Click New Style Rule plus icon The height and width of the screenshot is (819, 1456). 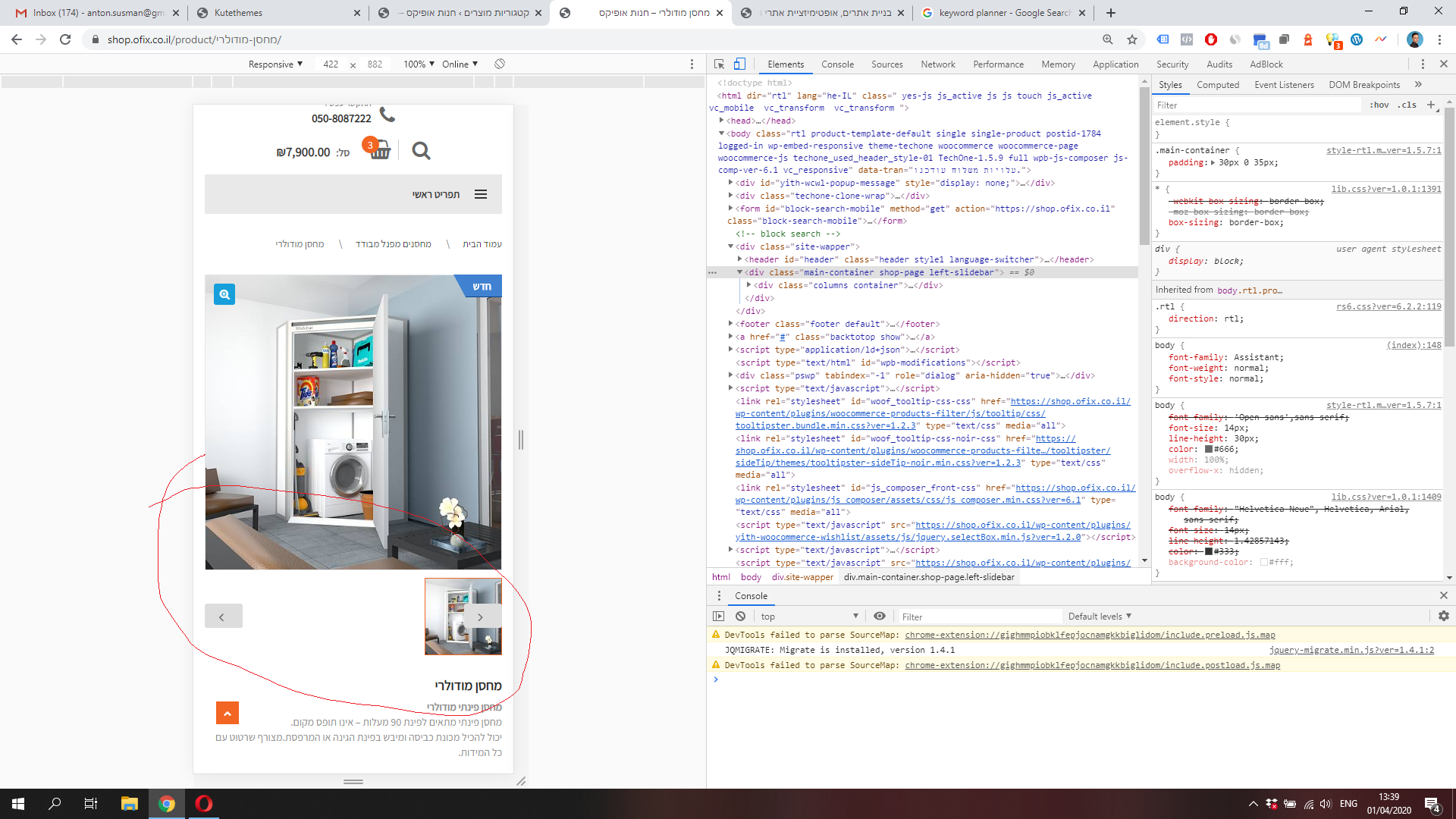pos(1431,105)
